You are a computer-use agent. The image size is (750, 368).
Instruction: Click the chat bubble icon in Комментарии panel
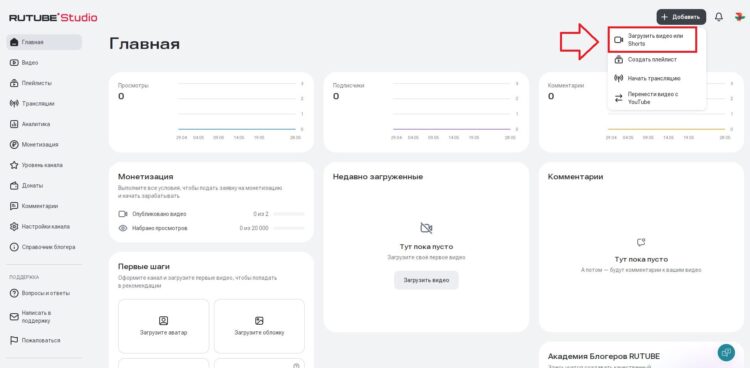pos(641,243)
